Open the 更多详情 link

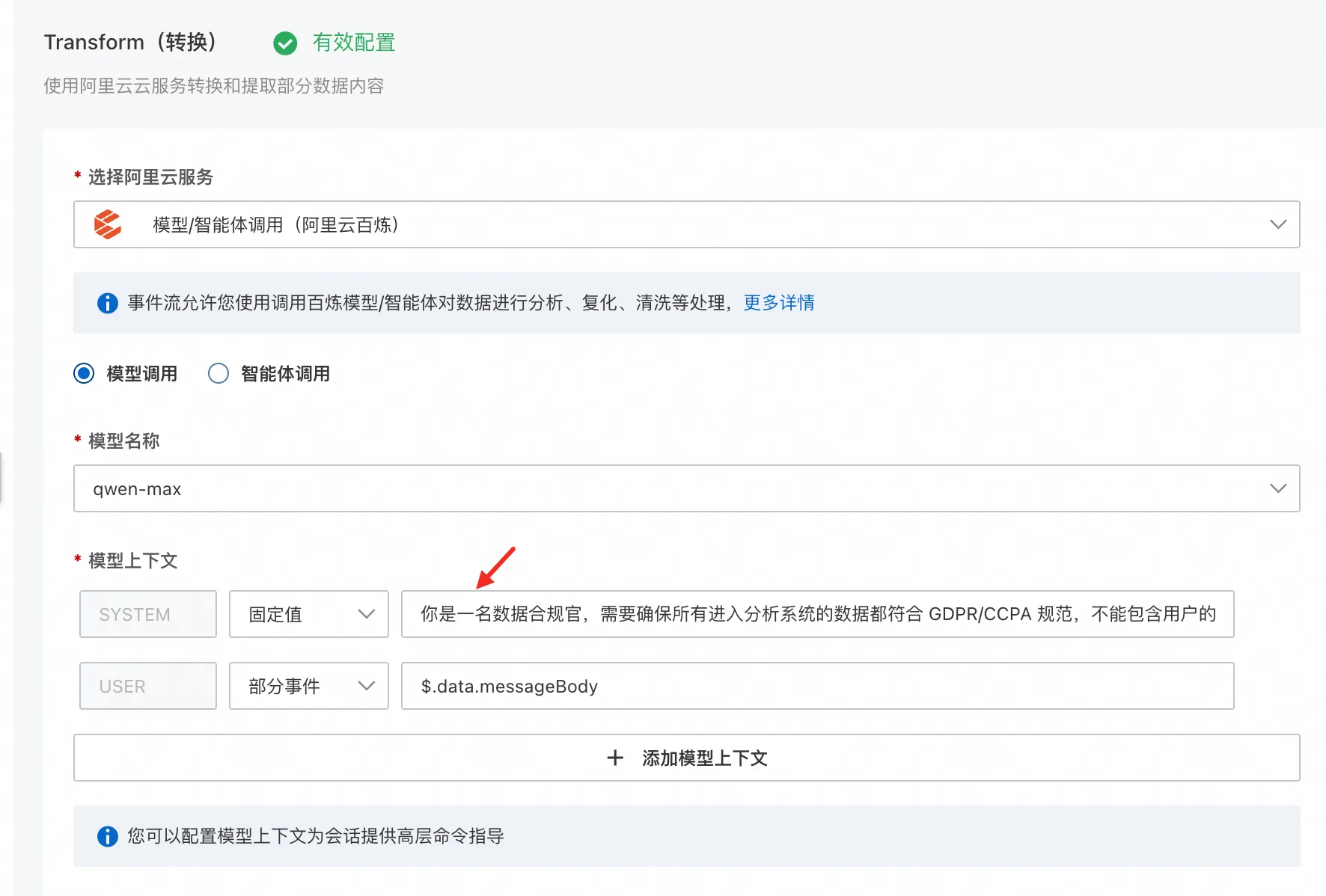pyautogui.click(x=779, y=303)
